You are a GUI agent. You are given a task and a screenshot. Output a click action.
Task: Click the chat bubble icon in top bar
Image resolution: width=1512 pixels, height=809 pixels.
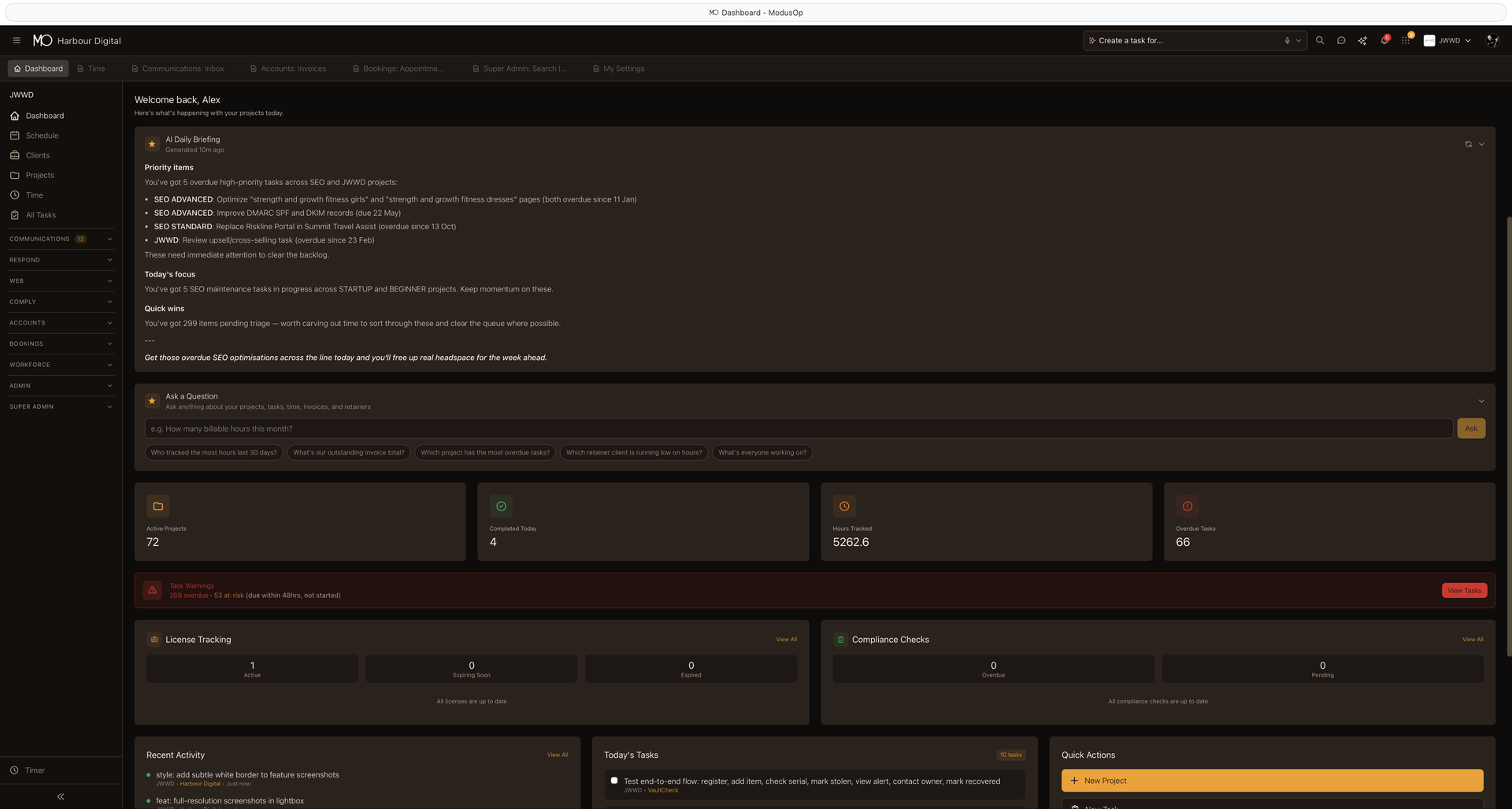(x=1342, y=40)
